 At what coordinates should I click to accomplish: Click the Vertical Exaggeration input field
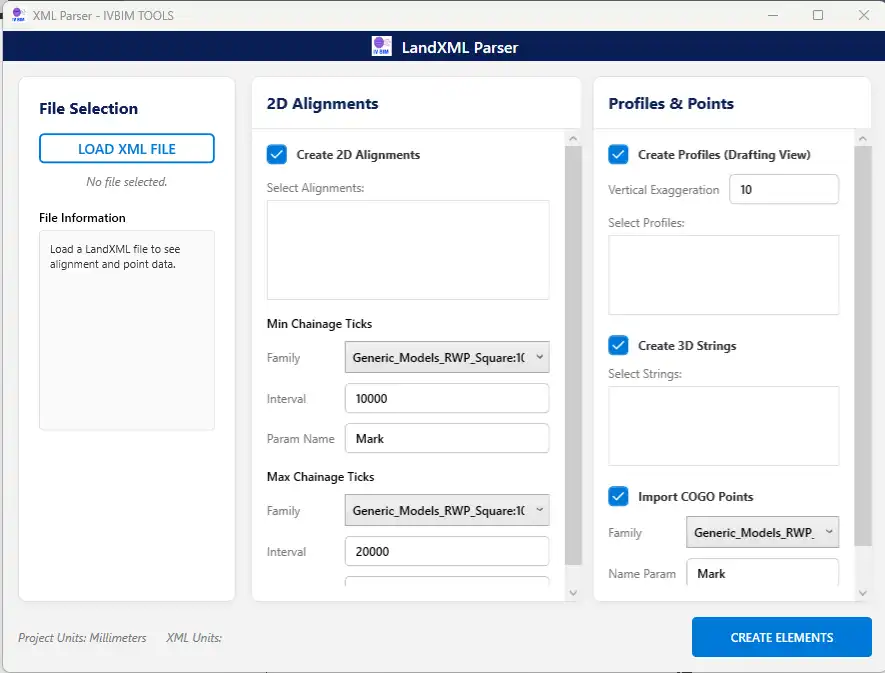[783, 190]
